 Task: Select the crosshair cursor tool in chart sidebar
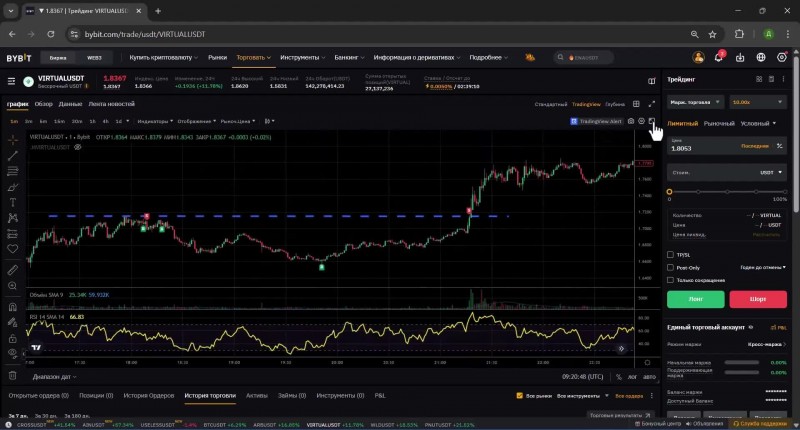pyautogui.click(x=13, y=140)
